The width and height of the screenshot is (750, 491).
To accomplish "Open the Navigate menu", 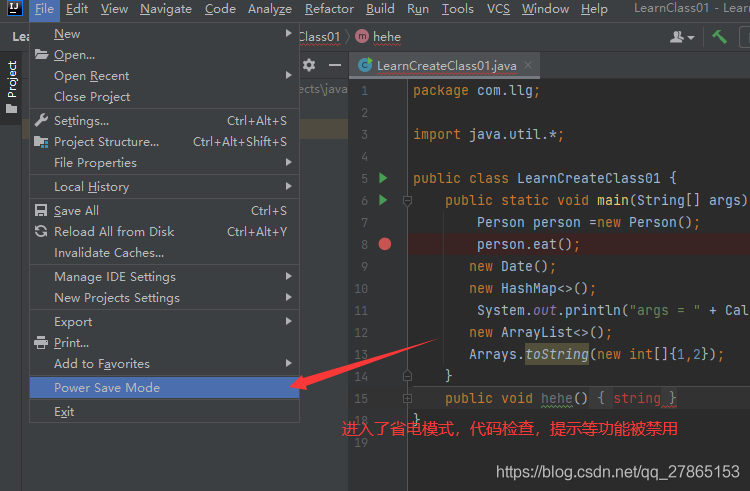I will [x=166, y=9].
